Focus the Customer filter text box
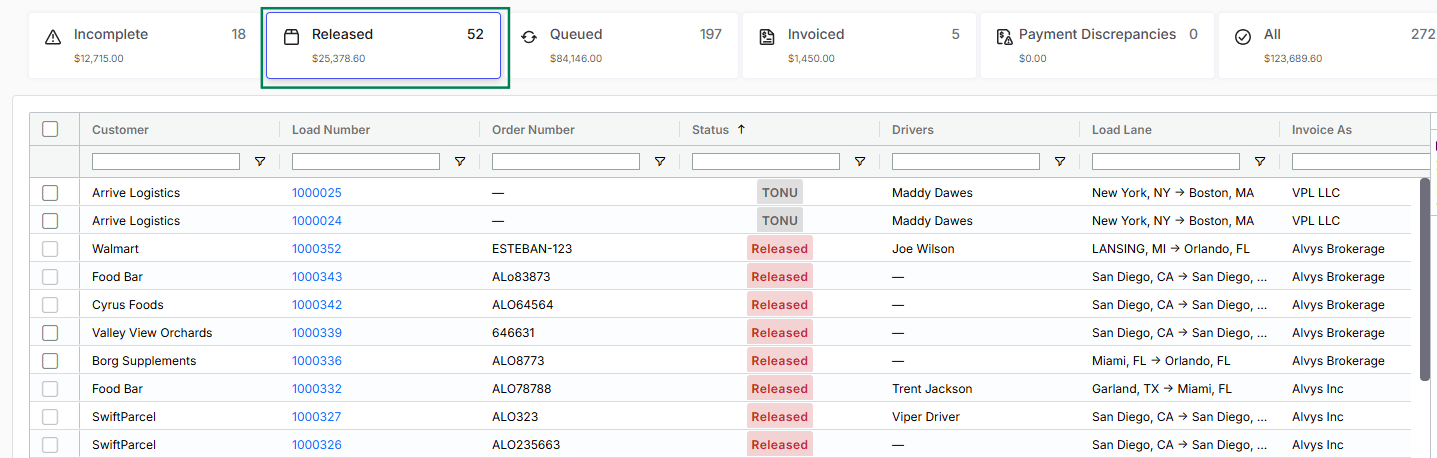1437x458 pixels. 166,161
